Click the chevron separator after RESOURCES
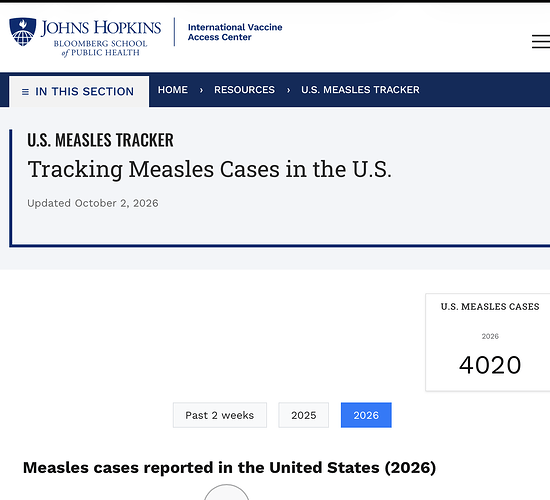 point(288,90)
